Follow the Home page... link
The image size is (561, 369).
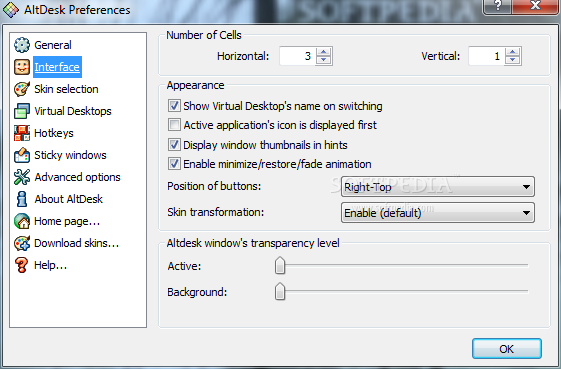tap(67, 221)
